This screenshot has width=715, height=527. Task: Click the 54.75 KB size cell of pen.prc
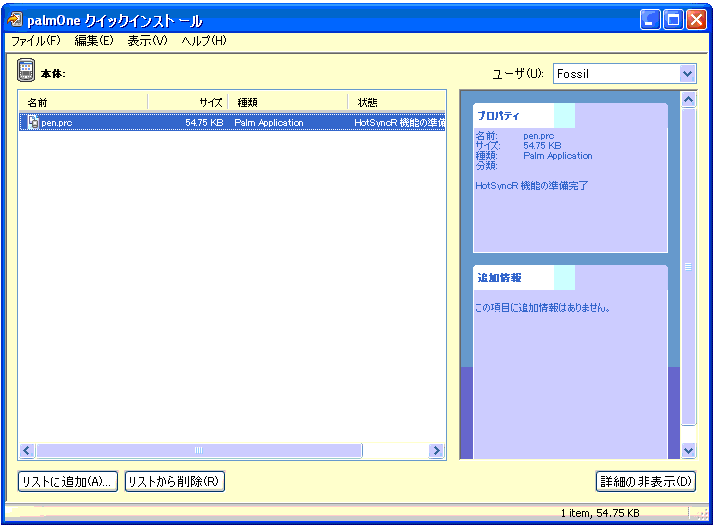click(204, 123)
